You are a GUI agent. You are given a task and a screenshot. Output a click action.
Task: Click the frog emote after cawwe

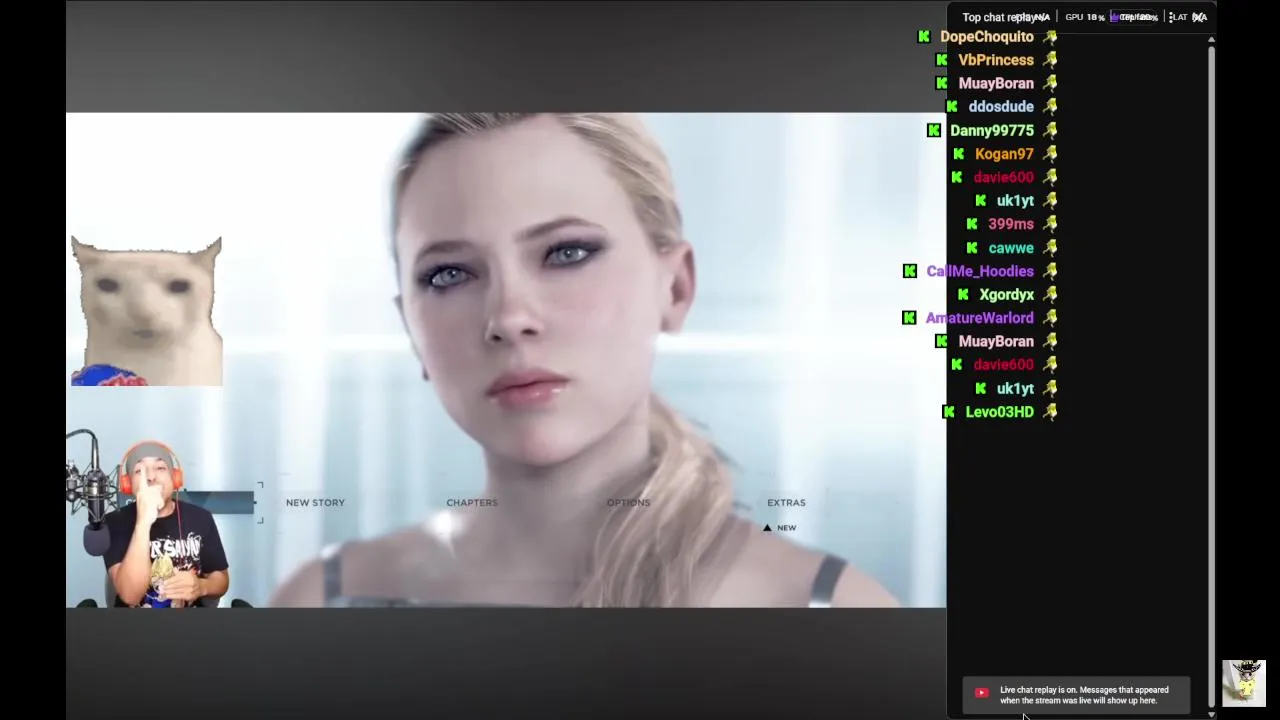click(x=1050, y=248)
